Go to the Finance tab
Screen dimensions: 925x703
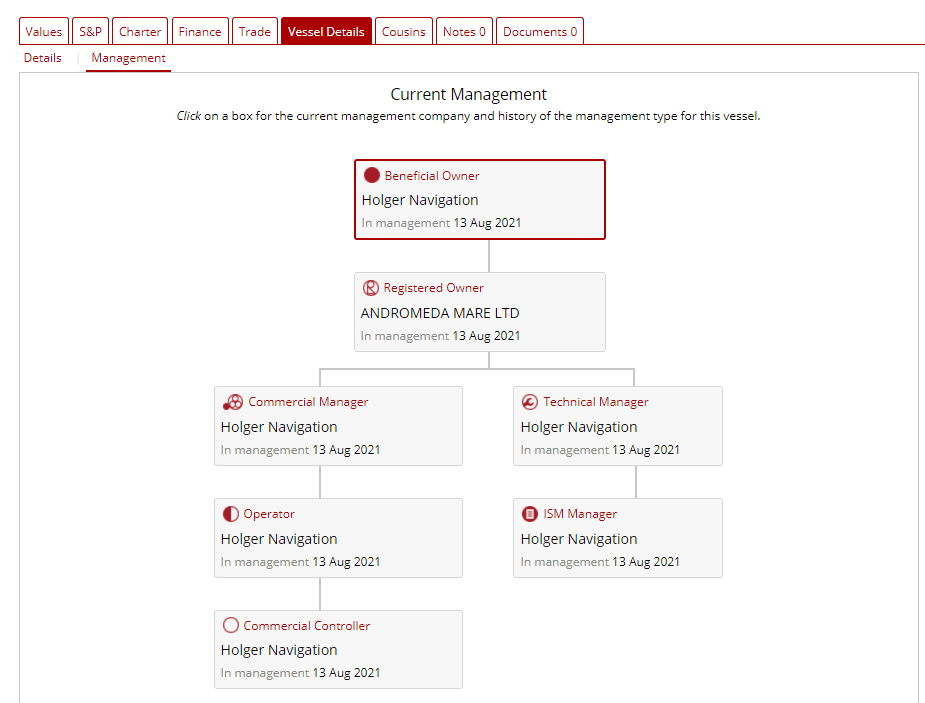pos(200,31)
